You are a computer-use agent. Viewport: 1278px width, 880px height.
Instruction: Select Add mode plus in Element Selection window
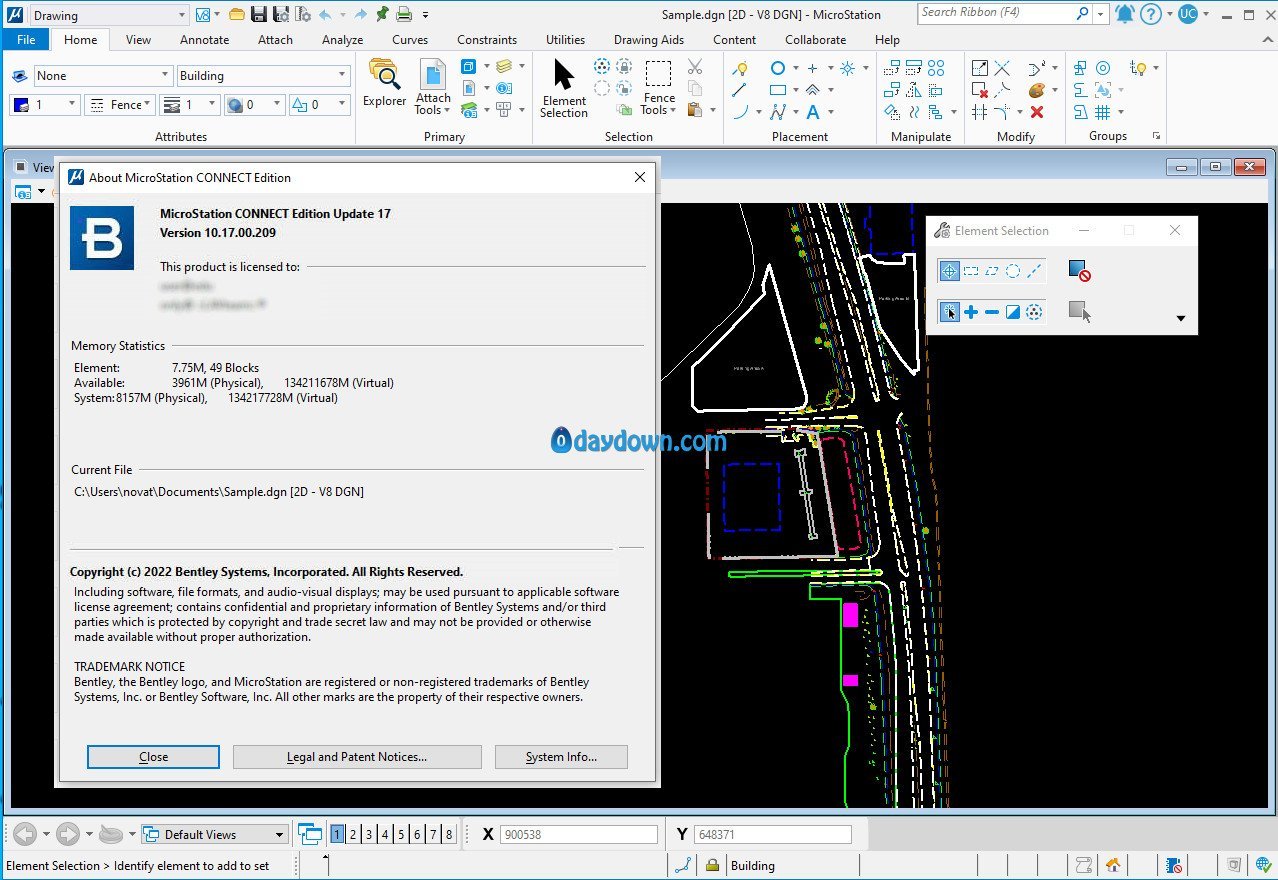tap(971, 313)
